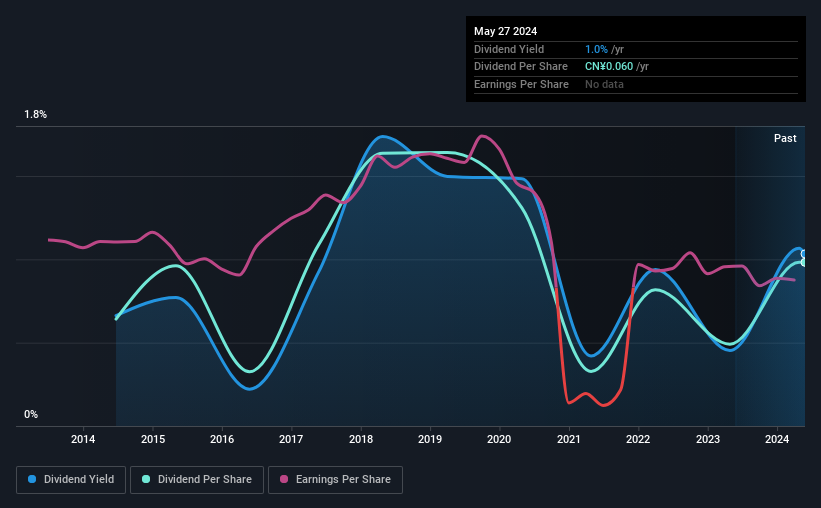The height and width of the screenshot is (508, 821).
Task: Click the CN¥0.060 dividend per share value
Action: (609, 67)
